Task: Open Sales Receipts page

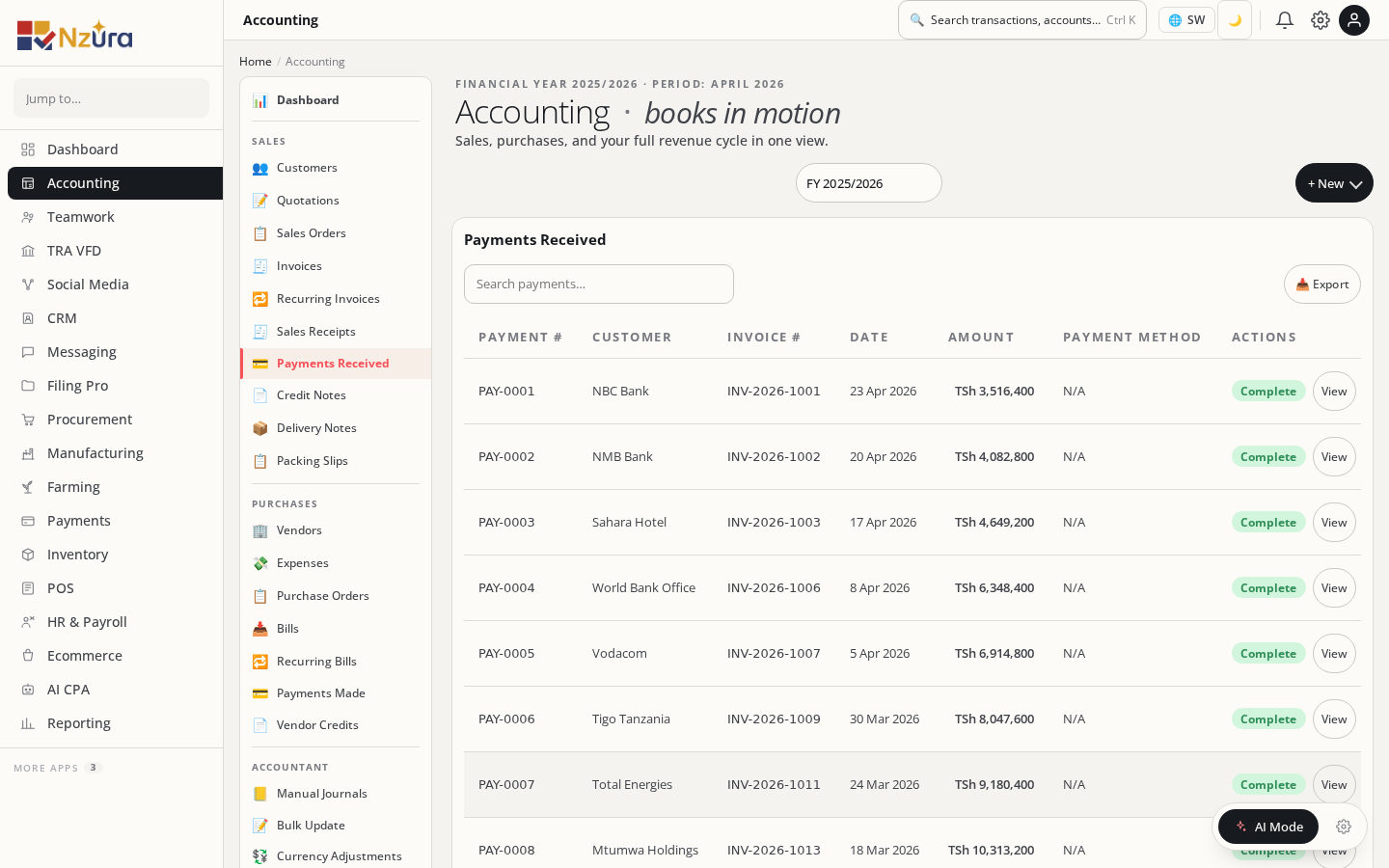Action: pyautogui.click(x=336, y=332)
